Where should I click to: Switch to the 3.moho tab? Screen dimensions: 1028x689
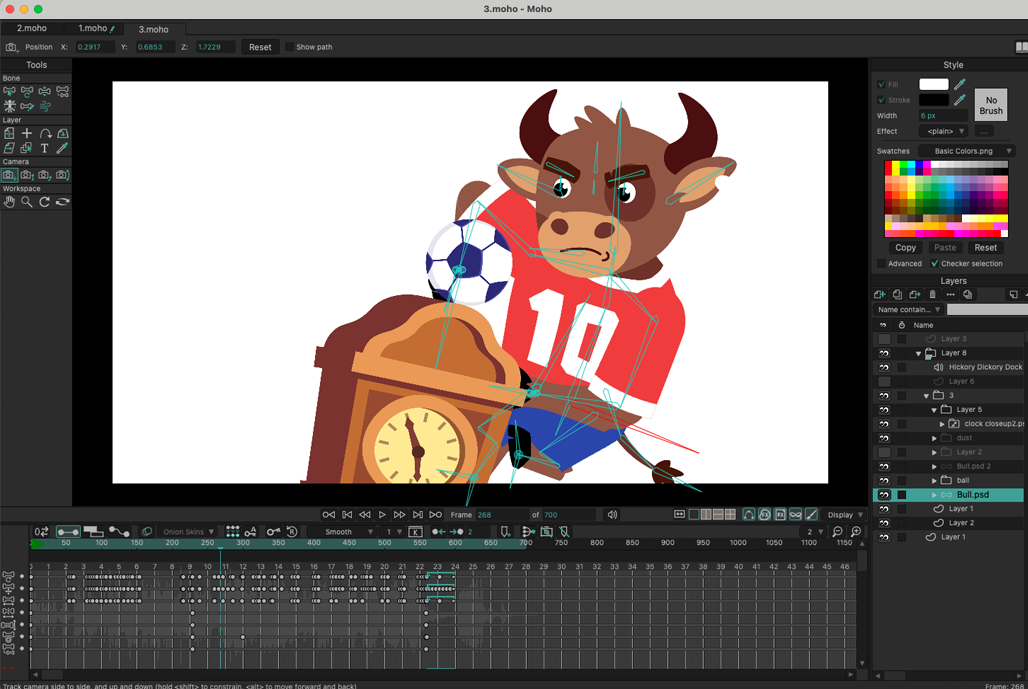pos(155,29)
